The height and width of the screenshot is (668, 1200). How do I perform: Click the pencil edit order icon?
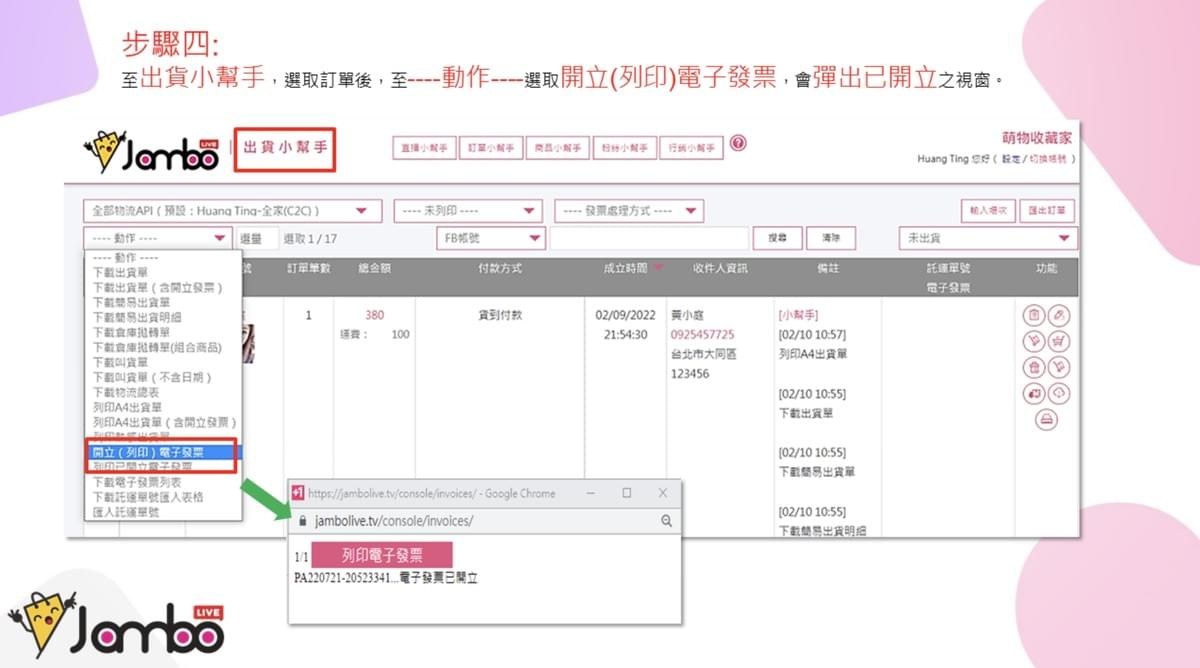pos(1059,315)
